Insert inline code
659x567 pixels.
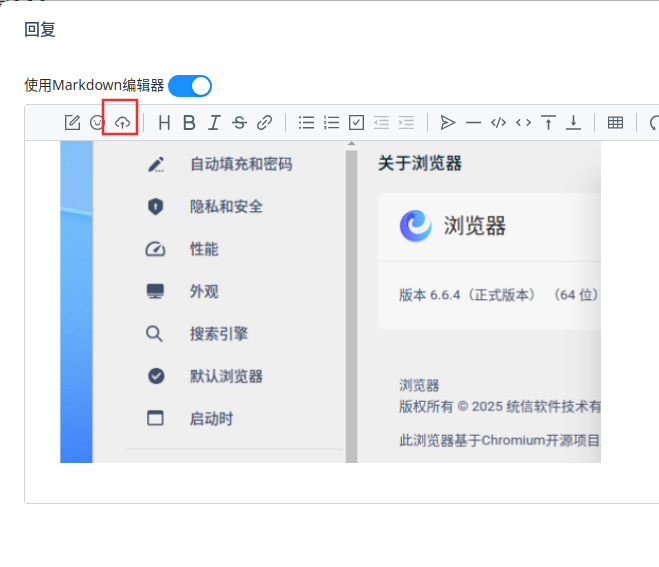coord(523,123)
